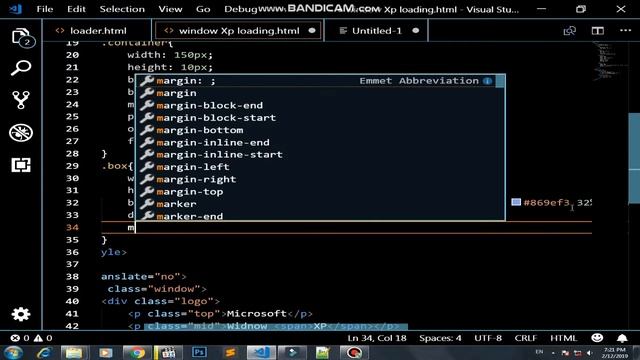Switch to window Xp loading.html tab

point(238,31)
